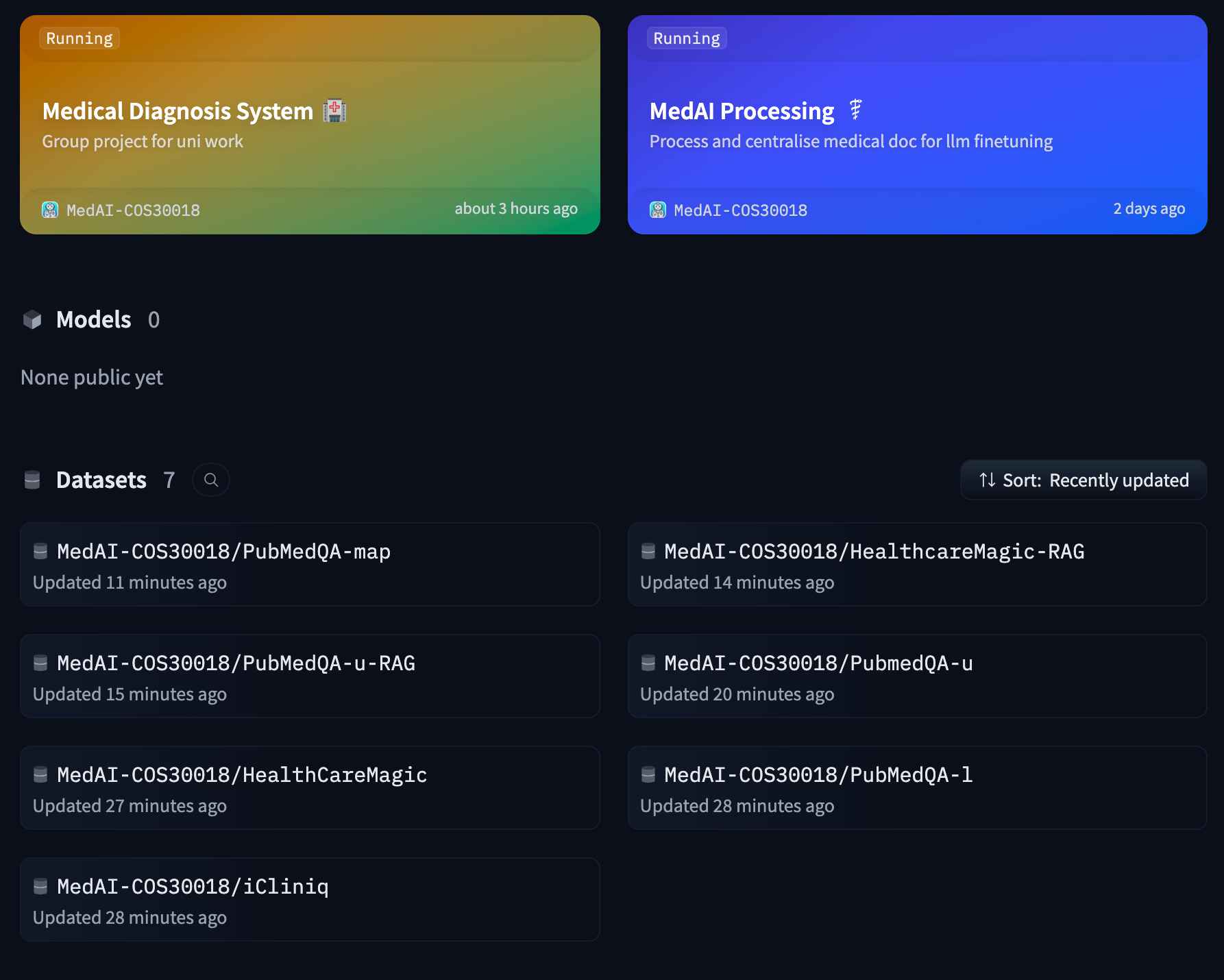
Task: Open the HealthCareMagic dataset
Action: [x=242, y=775]
